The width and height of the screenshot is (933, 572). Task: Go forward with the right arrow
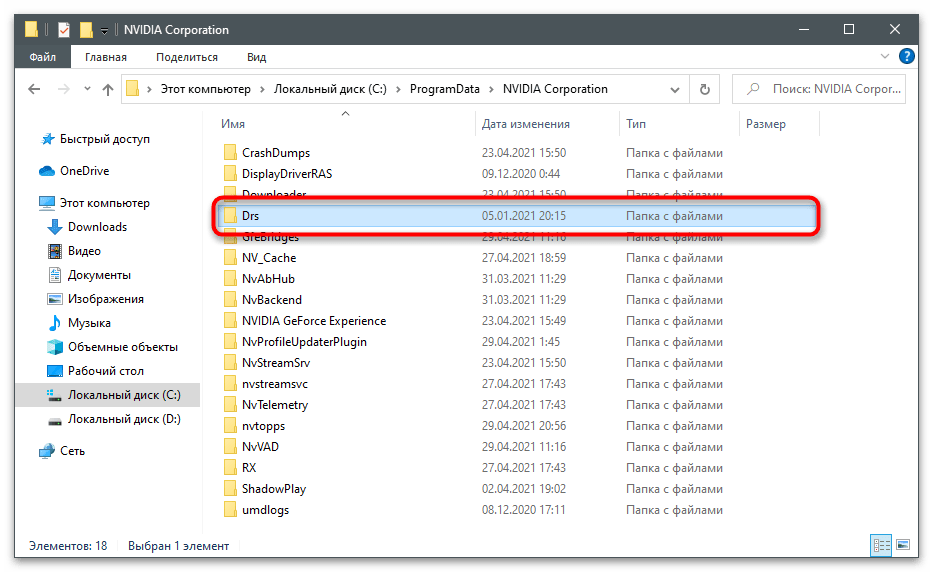[63, 89]
